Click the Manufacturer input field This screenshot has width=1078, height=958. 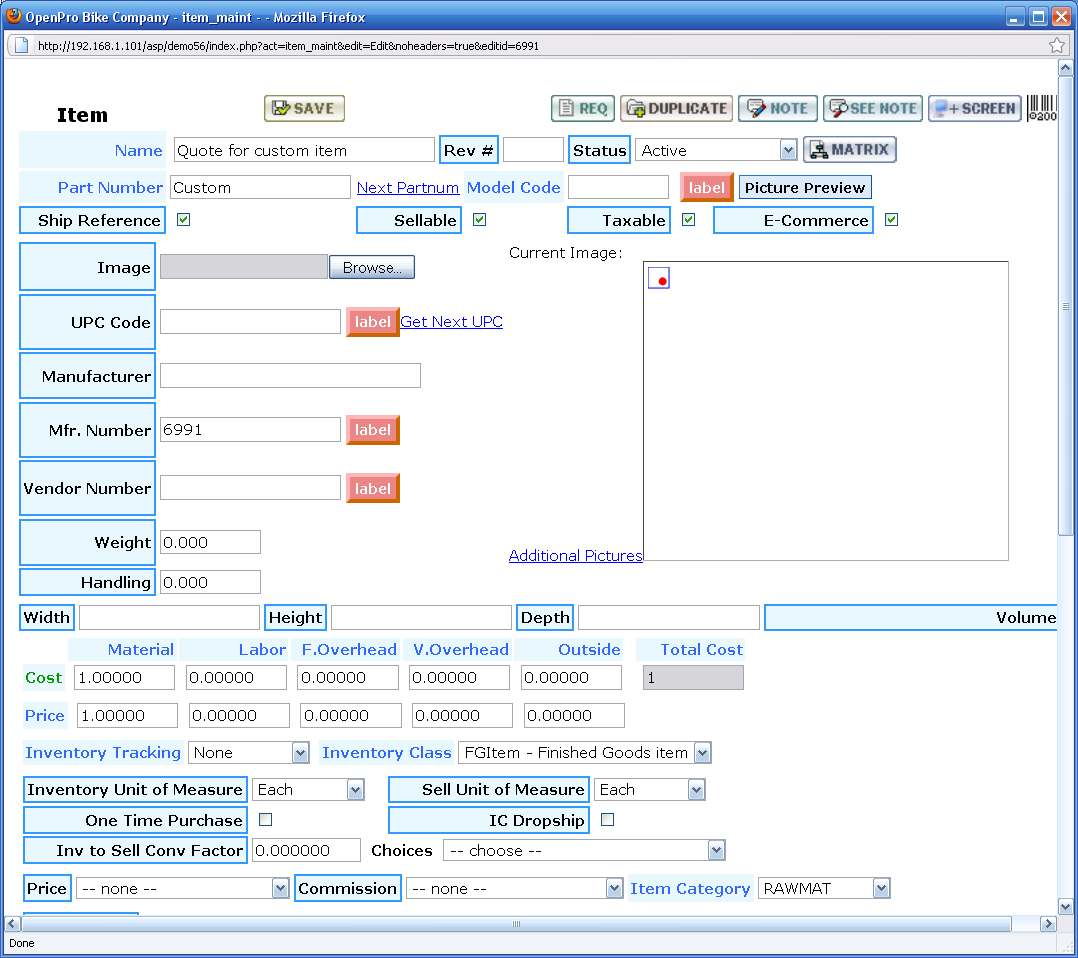[x=290, y=376]
